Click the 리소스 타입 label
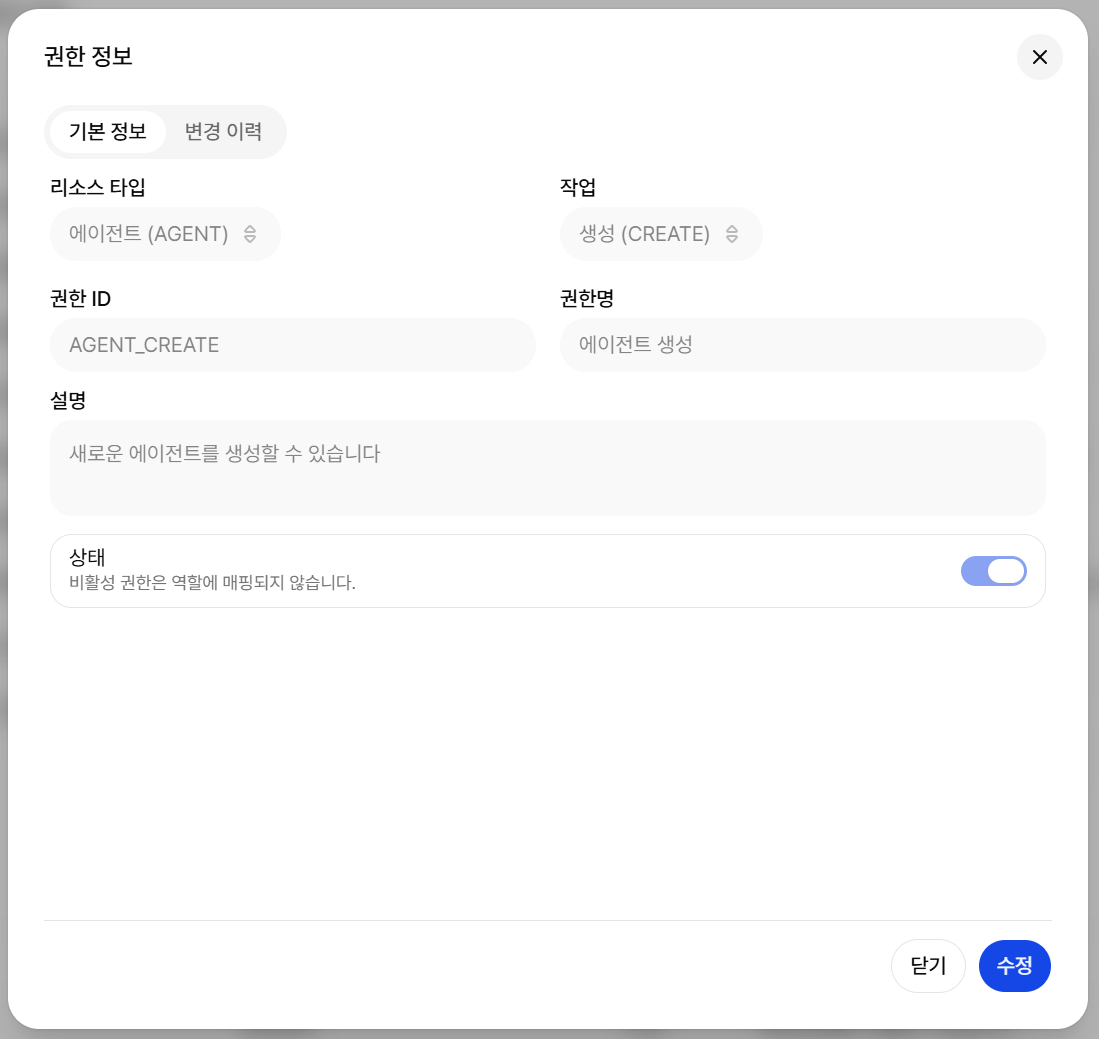The width and height of the screenshot is (1099, 1039). [98, 187]
